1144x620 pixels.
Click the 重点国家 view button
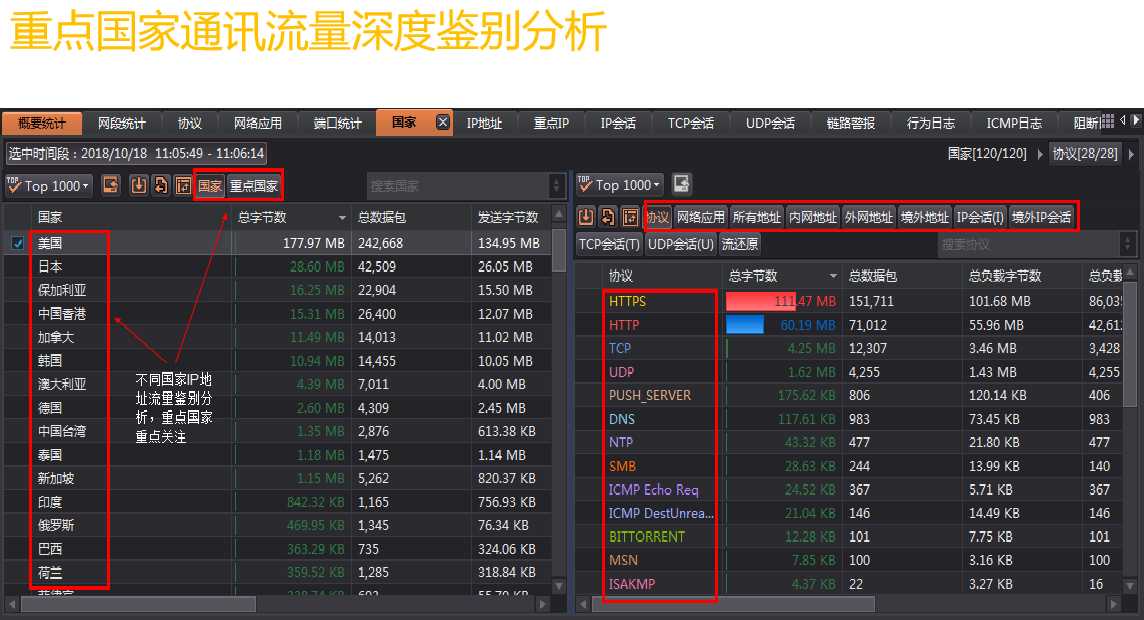click(253, 186)
